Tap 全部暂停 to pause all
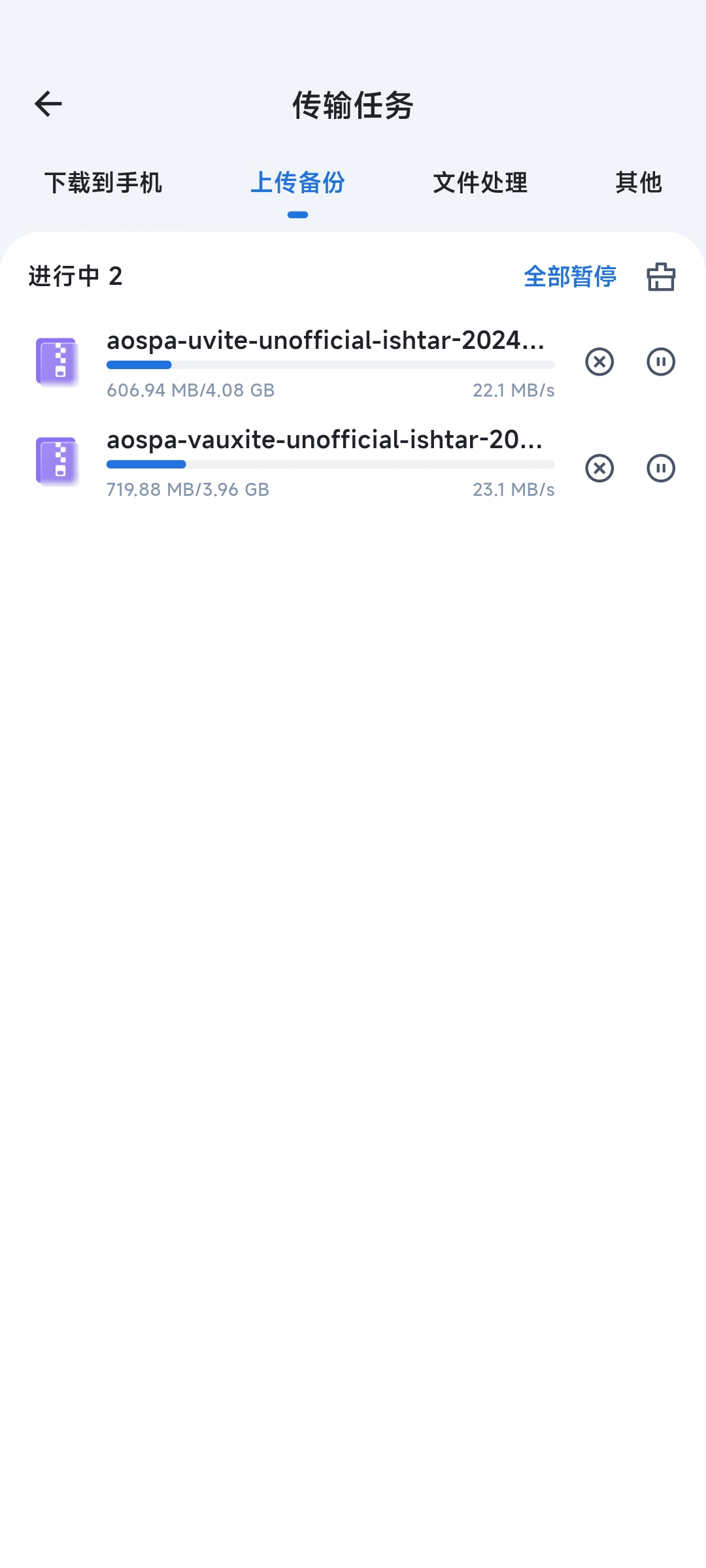 570,276
